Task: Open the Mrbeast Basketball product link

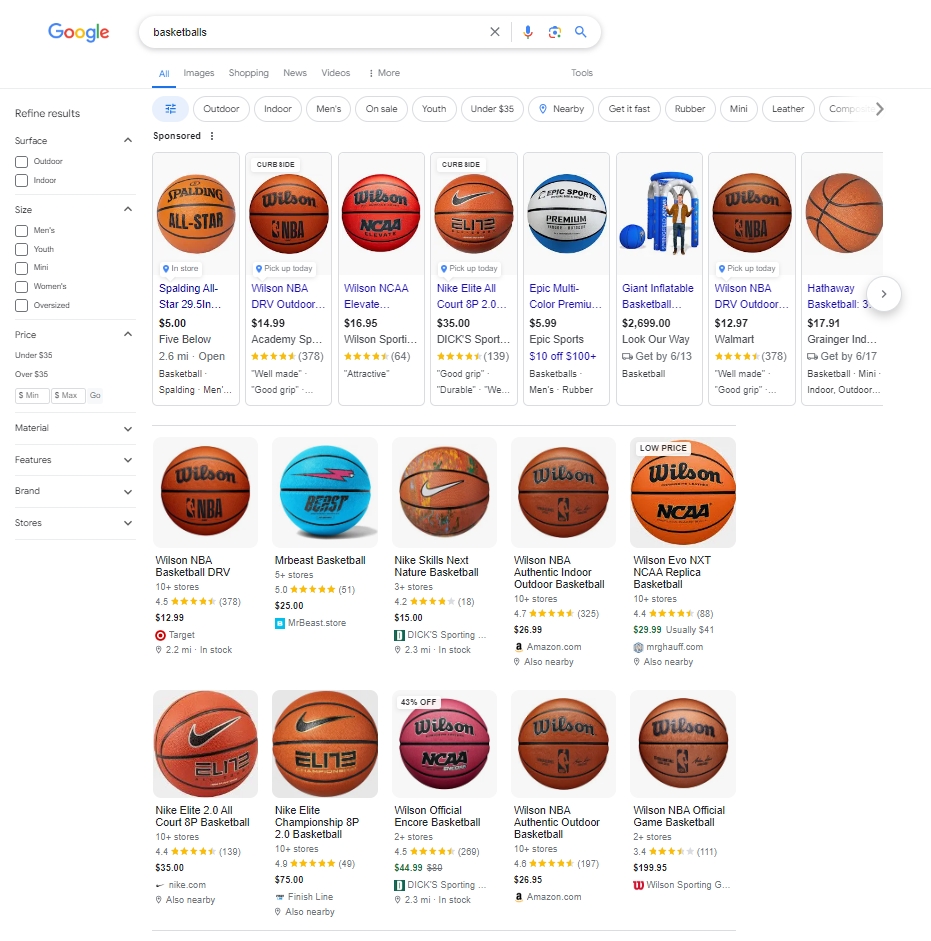Action: [320, 560]
